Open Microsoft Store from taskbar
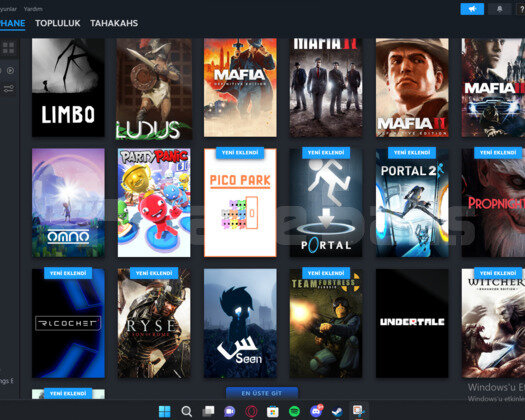Screen dimensions: 525x420 click(273, 411)
